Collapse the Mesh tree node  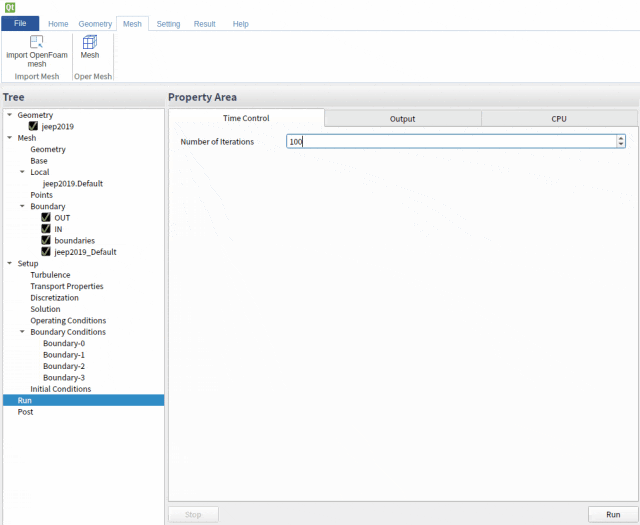tap(9, 138)
